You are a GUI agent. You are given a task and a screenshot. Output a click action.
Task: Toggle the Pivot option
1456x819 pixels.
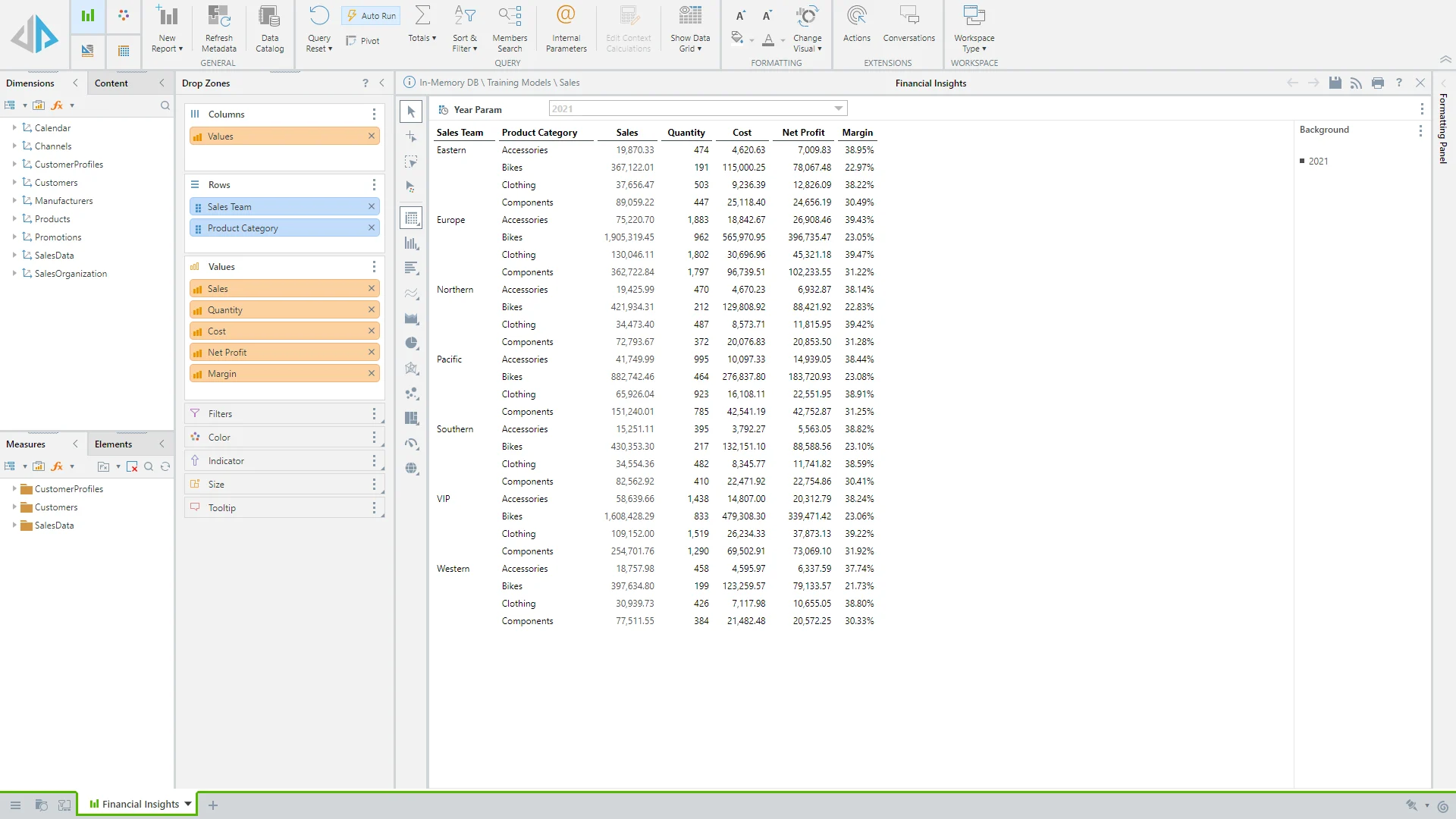tap(362, 41)
